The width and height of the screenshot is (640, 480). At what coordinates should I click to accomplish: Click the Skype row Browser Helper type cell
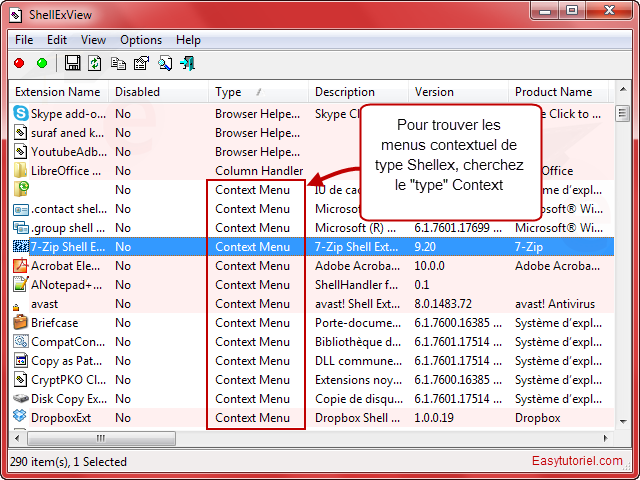pyautogui.click(x=258, y=114)
